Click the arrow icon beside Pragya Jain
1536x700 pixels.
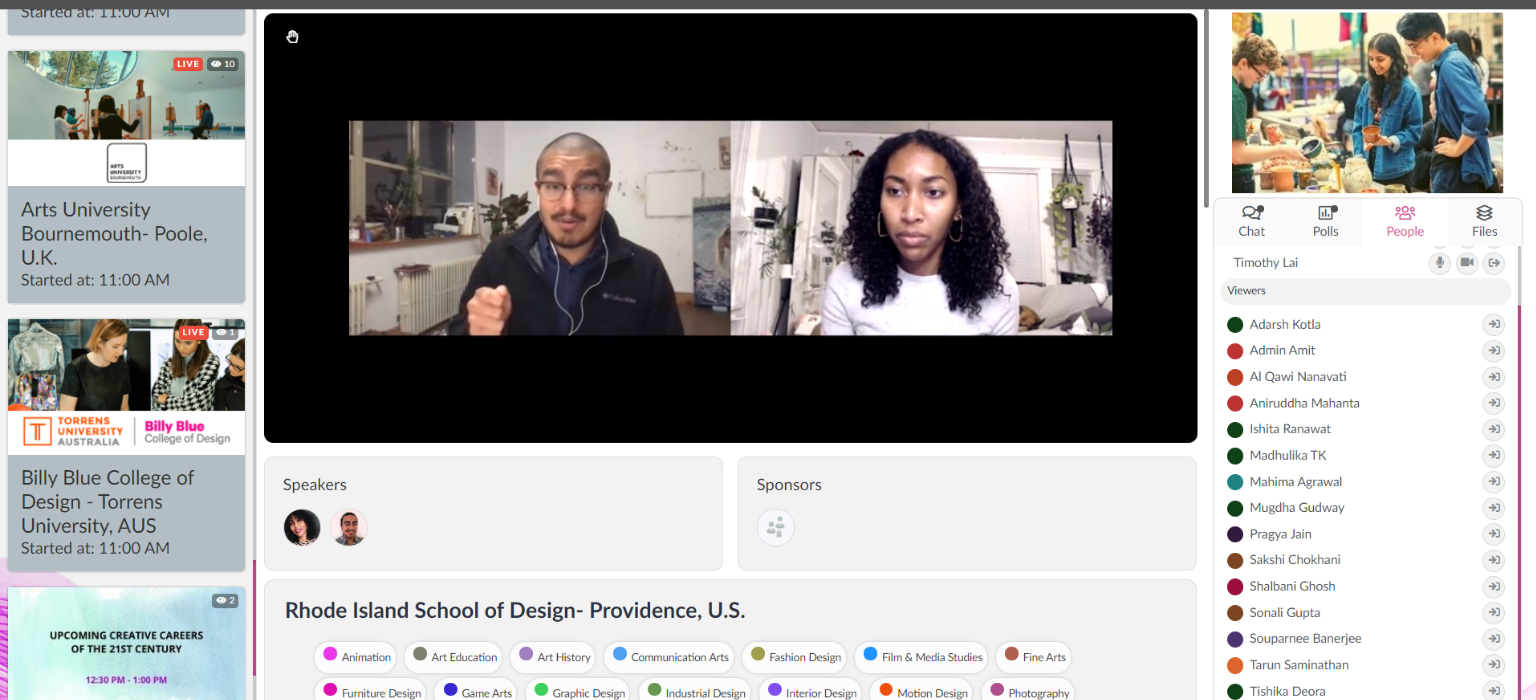point(1493,534)
